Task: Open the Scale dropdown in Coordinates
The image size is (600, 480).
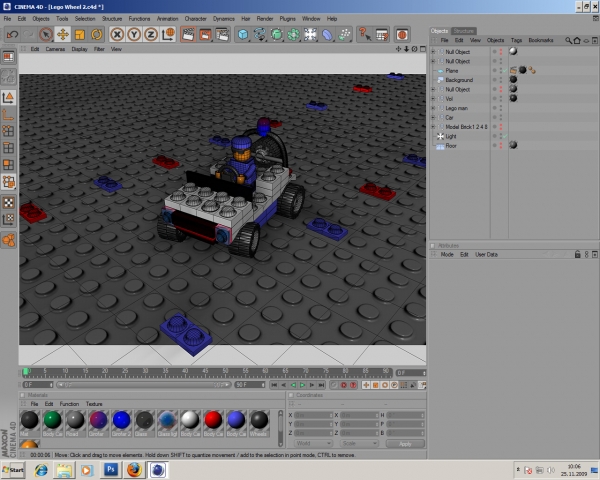Action: tap(359, 444)
